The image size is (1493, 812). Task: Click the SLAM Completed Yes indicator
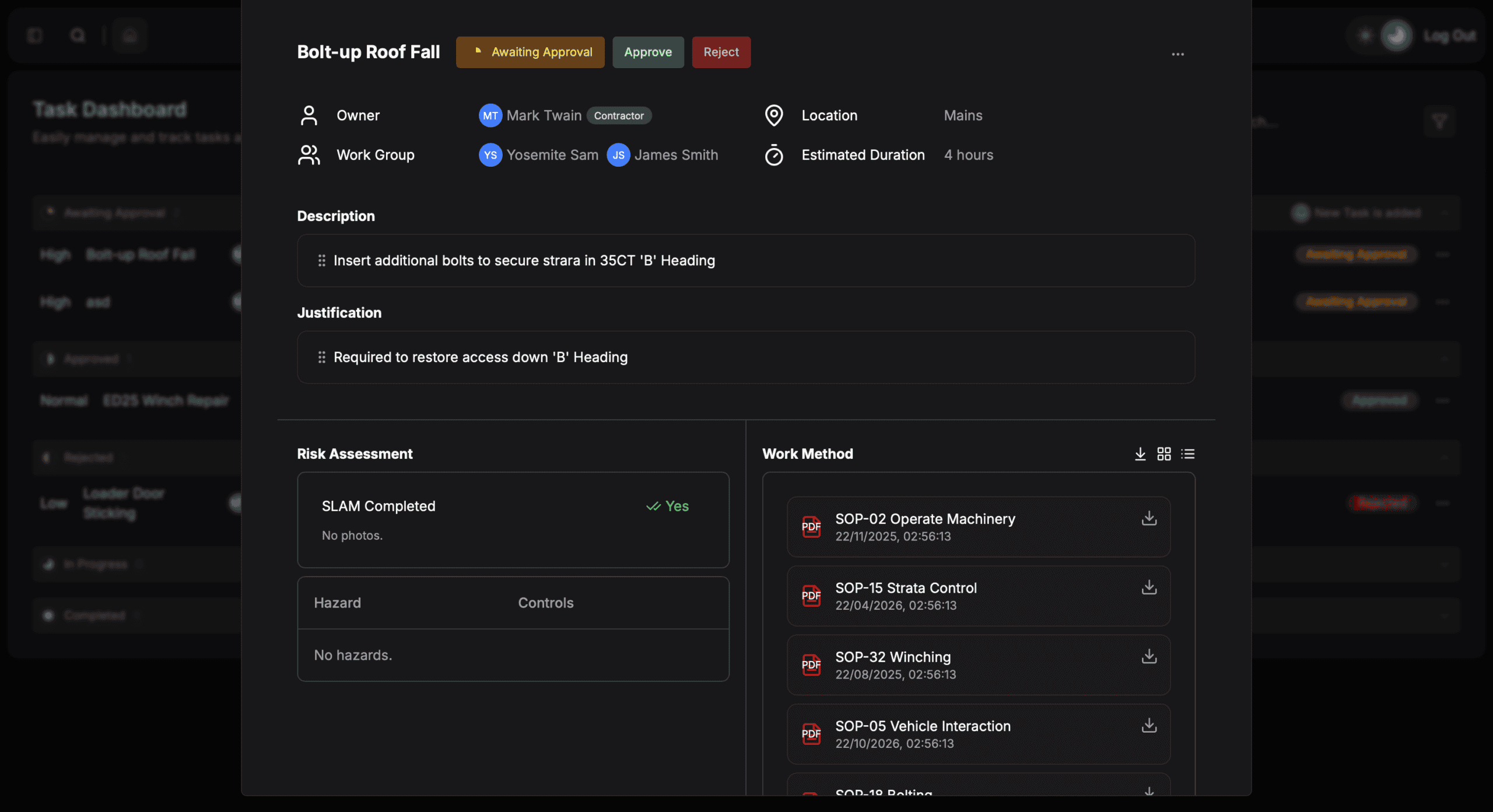click(x=668, y=506)
